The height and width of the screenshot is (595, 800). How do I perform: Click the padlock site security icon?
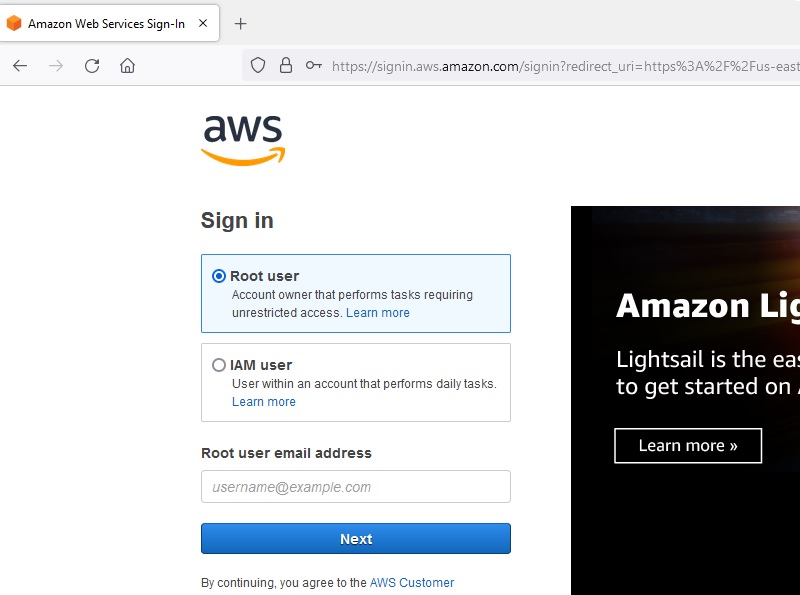point(286,66)
